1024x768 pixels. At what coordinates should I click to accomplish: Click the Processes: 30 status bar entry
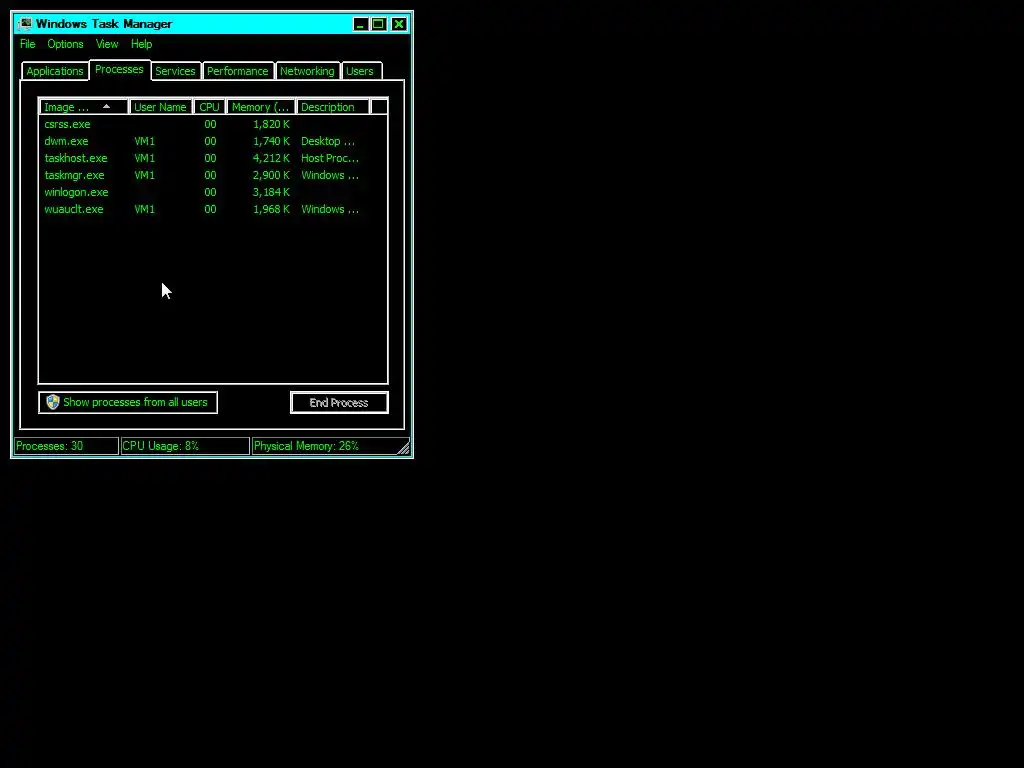pos(66,446)
